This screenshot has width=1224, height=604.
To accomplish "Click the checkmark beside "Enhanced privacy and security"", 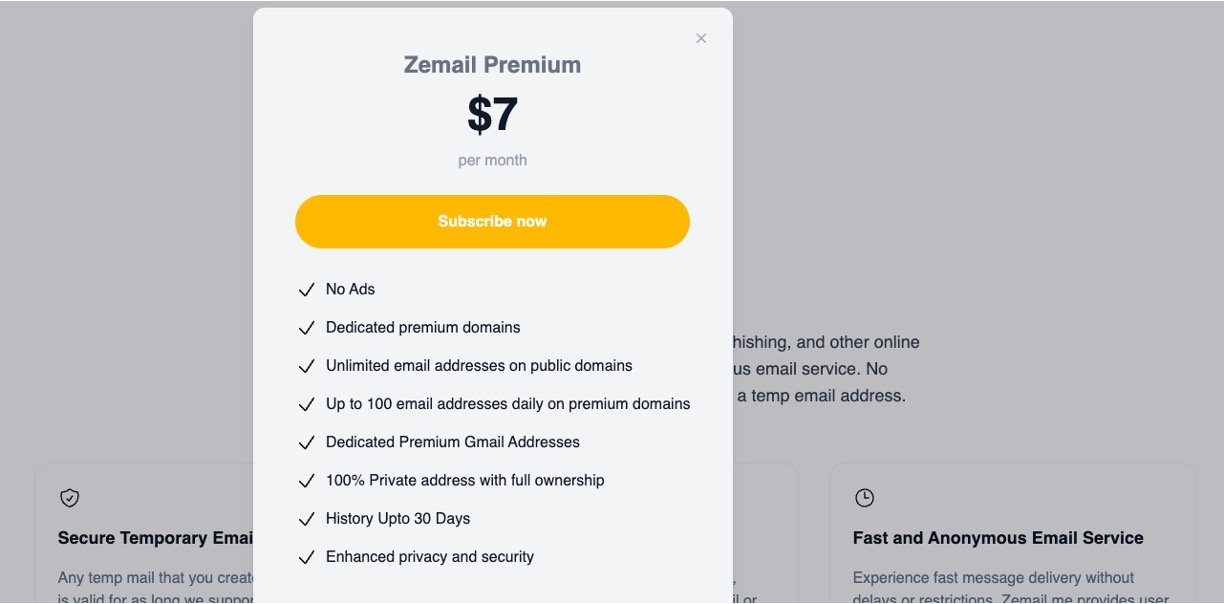I will (x=307, y=556).
